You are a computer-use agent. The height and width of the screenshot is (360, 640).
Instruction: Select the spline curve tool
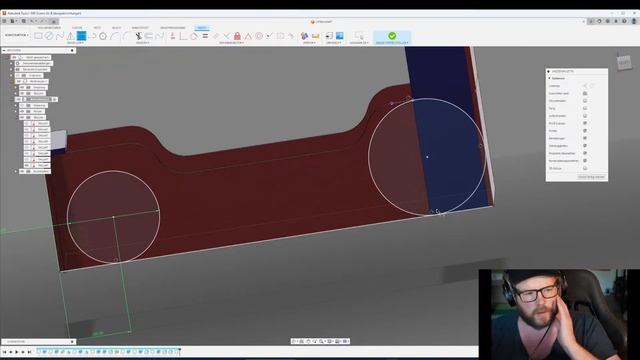(60, 36)
